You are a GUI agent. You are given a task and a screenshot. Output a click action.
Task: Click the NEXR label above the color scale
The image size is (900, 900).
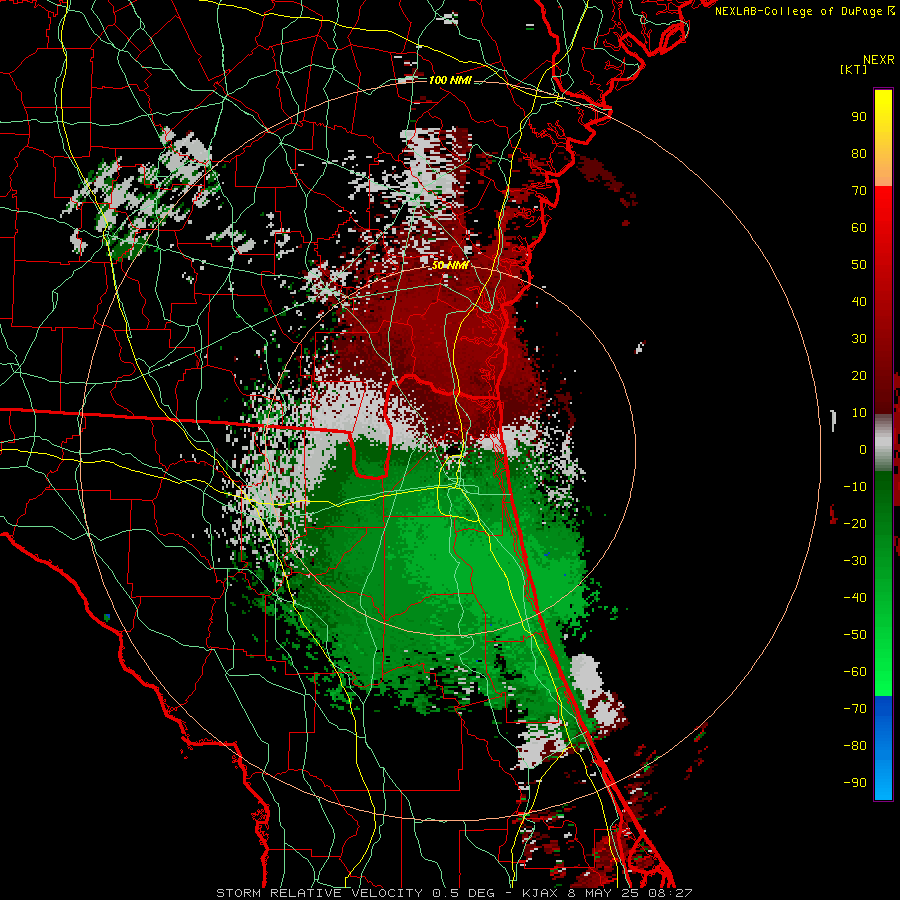(878, 60)
